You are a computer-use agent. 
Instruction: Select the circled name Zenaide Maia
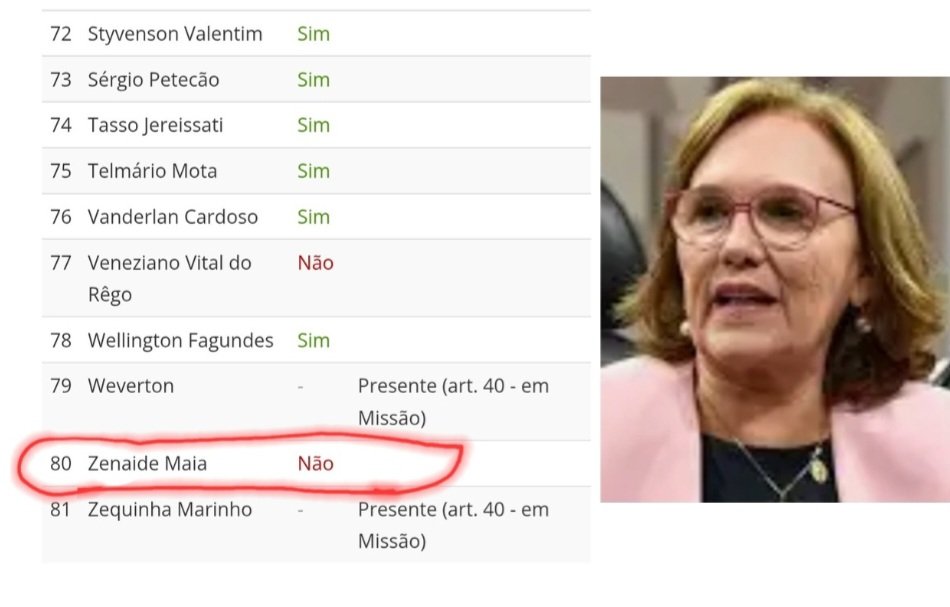[147, 463]
